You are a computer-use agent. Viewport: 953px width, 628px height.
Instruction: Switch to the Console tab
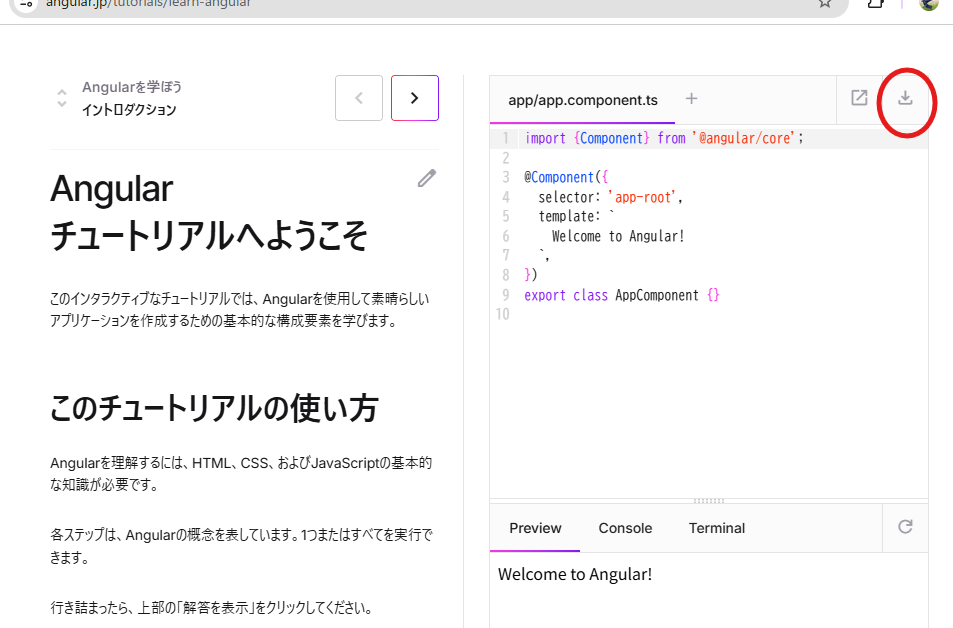coord(624,527)
